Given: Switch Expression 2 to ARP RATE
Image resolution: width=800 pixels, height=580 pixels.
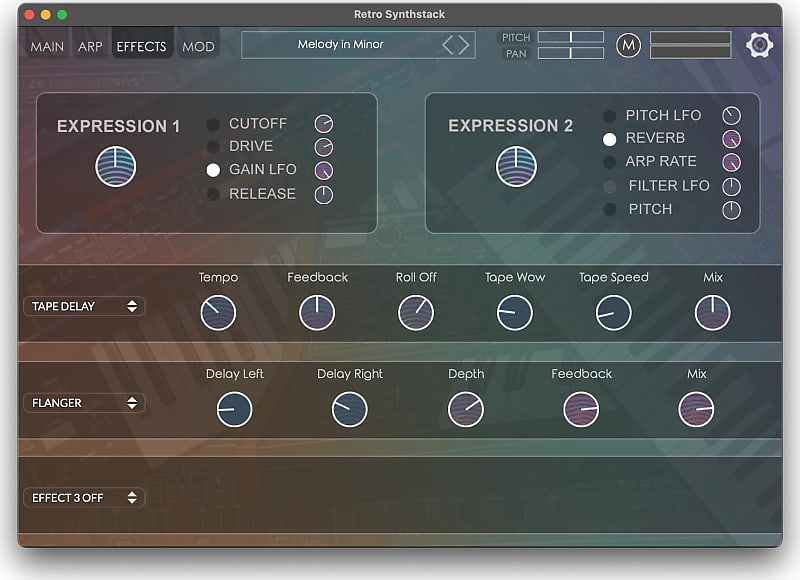Looking at the screenshot, I should [611, 162].
